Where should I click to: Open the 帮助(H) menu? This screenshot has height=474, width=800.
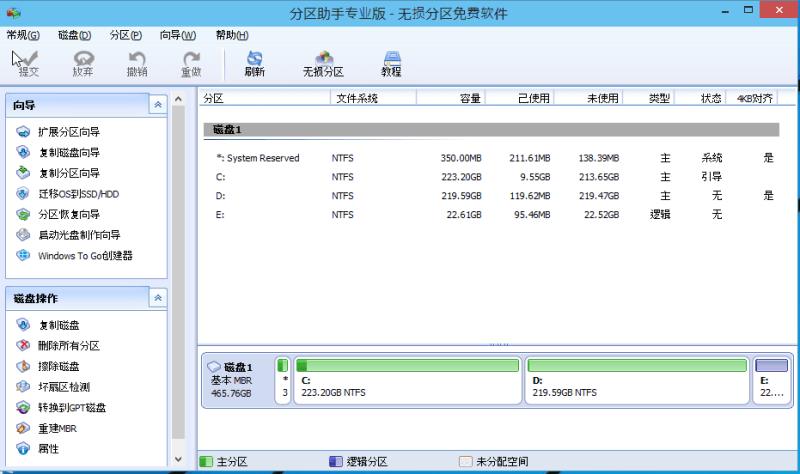tap(232, 35)
